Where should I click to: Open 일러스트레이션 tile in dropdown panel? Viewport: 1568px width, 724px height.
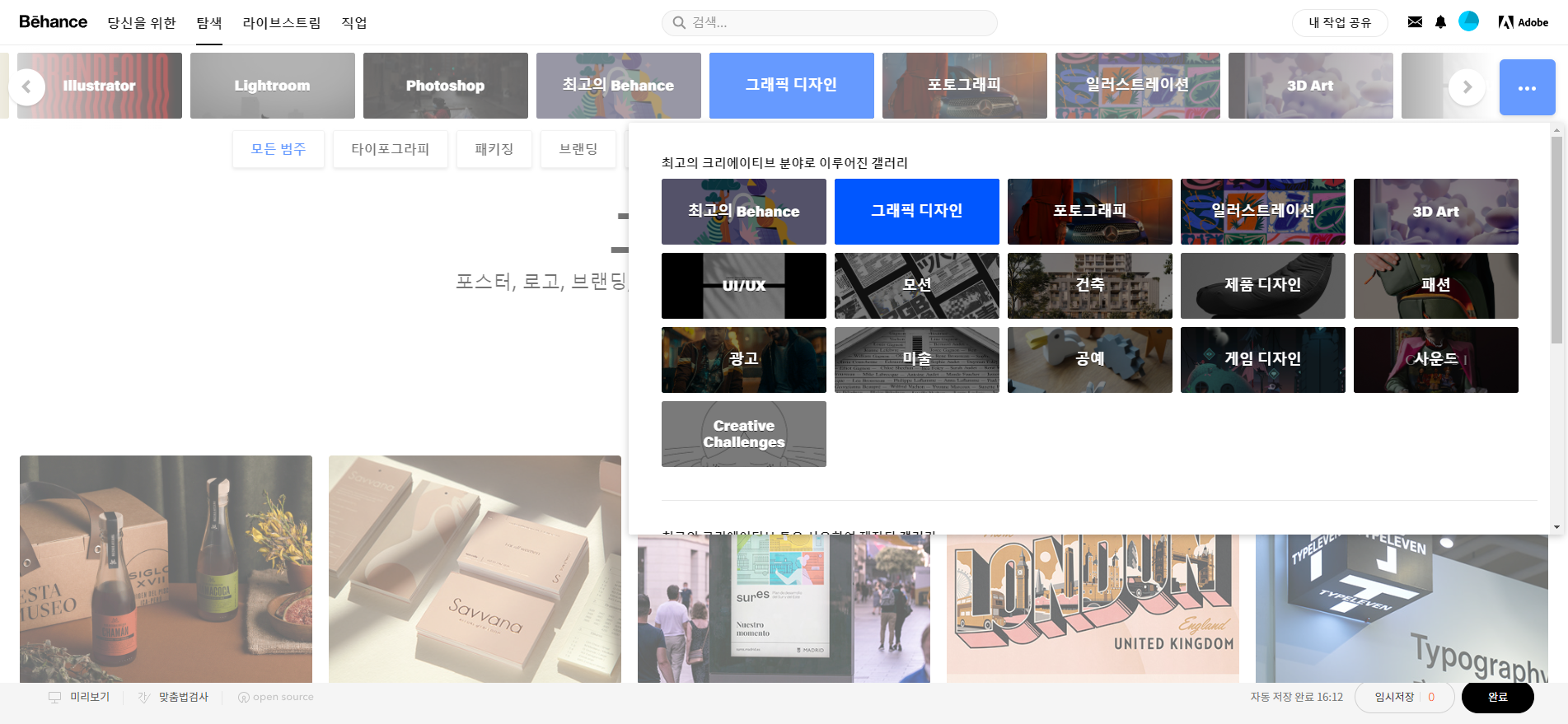point(1263,212)
